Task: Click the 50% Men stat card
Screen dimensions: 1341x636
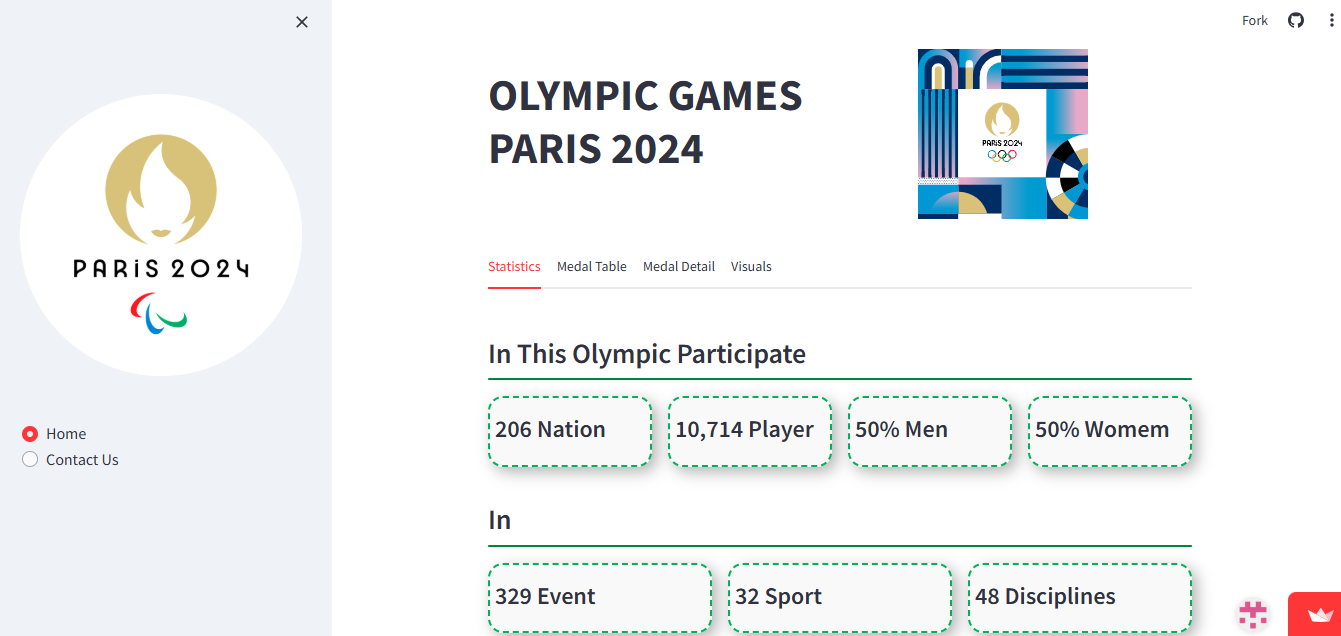Action: [x=930, y=431]
